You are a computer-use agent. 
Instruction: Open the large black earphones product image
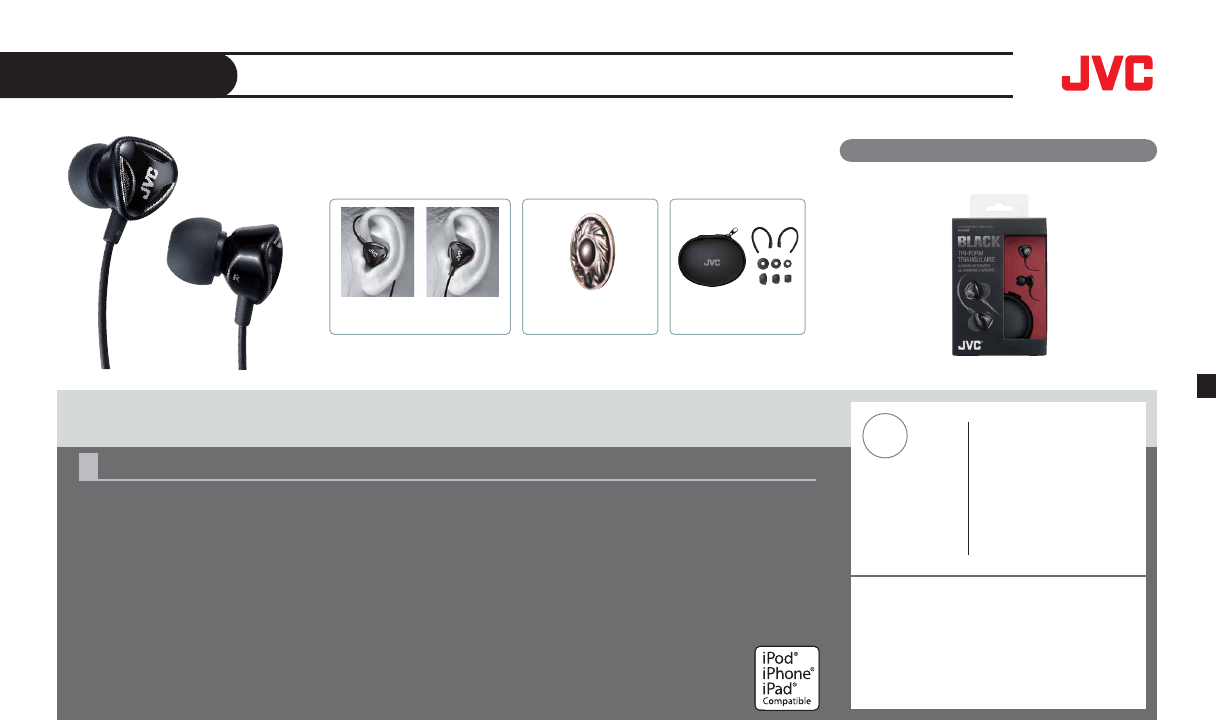175,252
